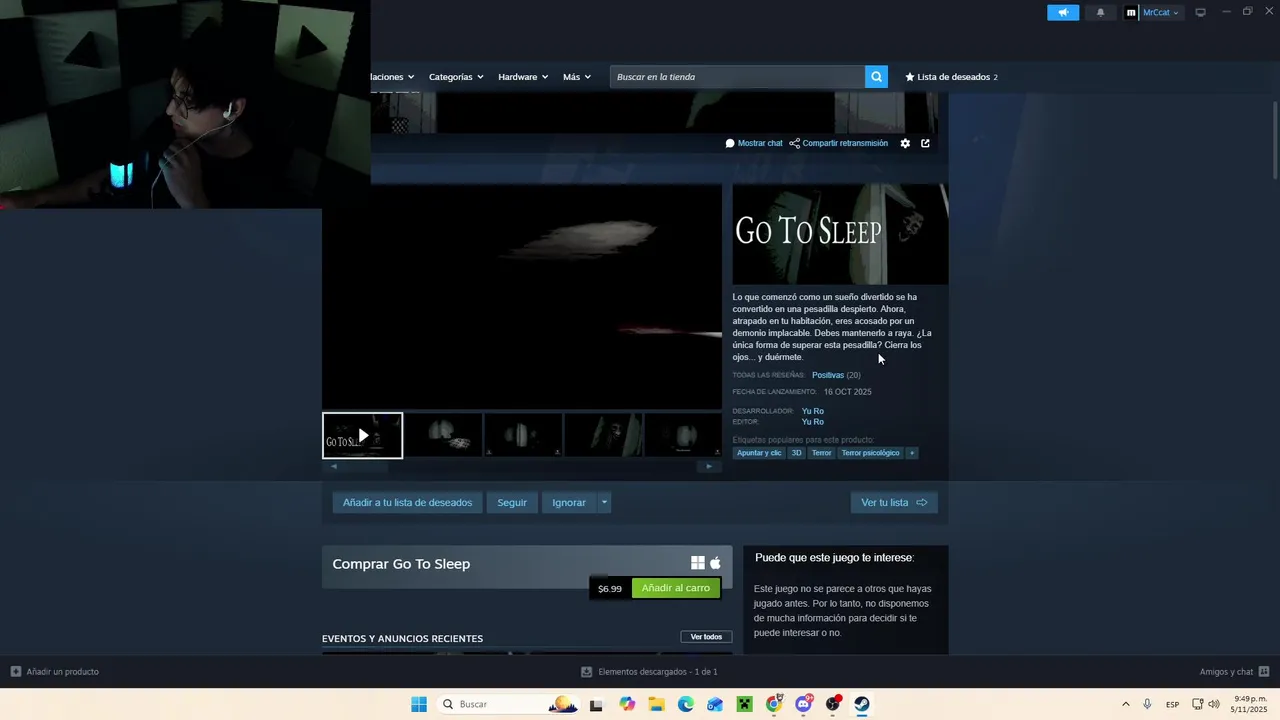Open Steam announcements megaphone button
Screen dimensions: 1280x720
1063,12
